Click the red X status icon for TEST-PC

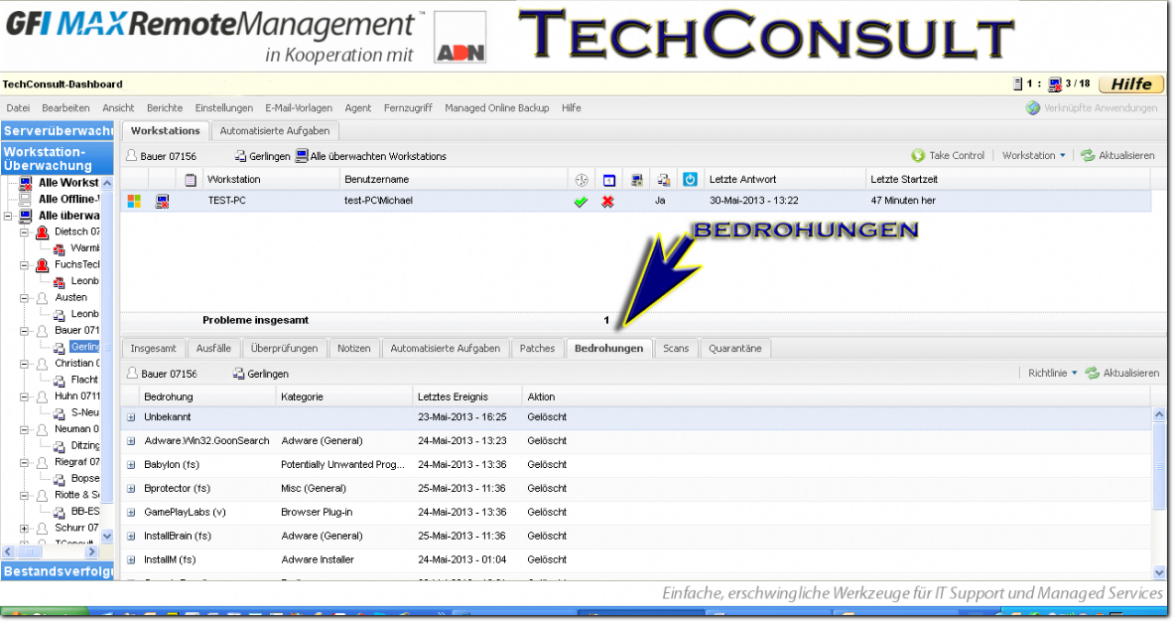(607, 201)
